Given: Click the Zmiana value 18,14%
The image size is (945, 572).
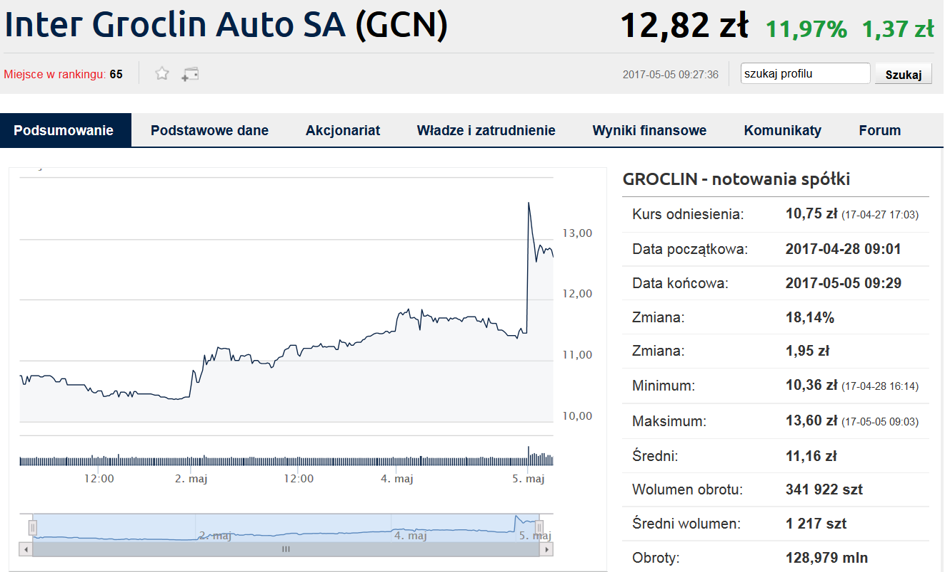Looking at the screenshot, I should (810, 318).
